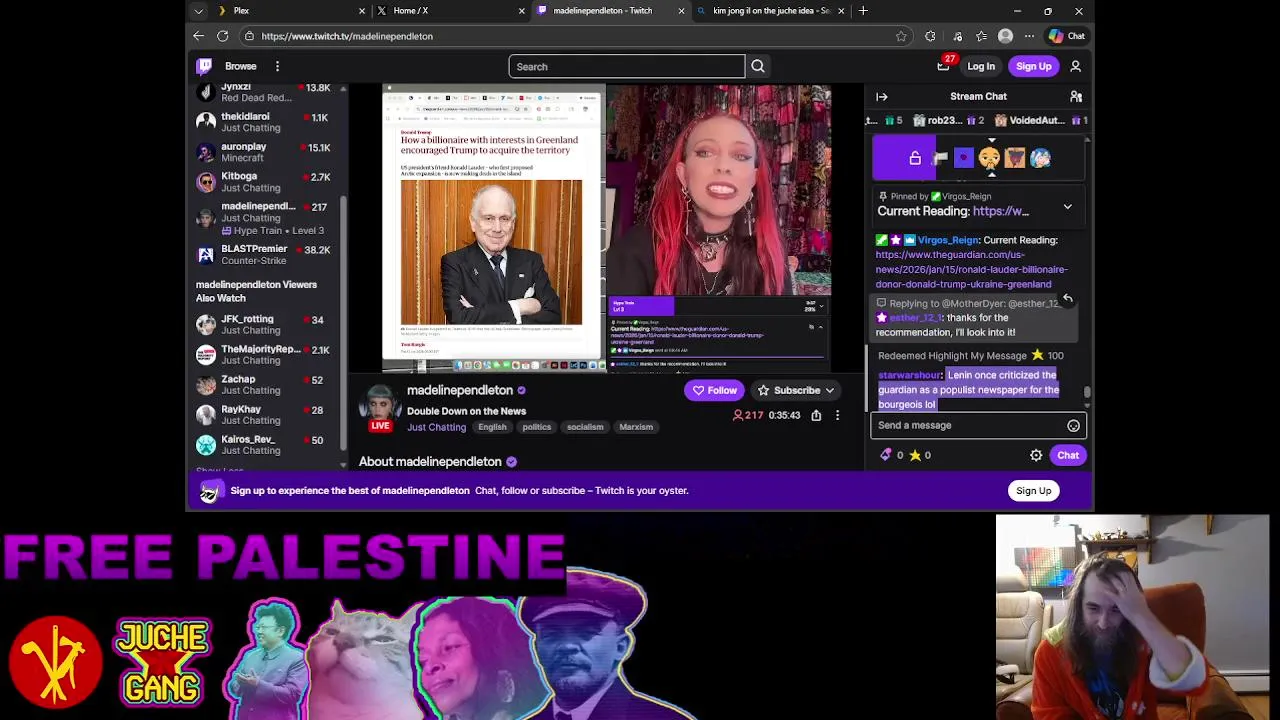Select the socialism tag
The image size is (1280, 720).
(585, 427)
